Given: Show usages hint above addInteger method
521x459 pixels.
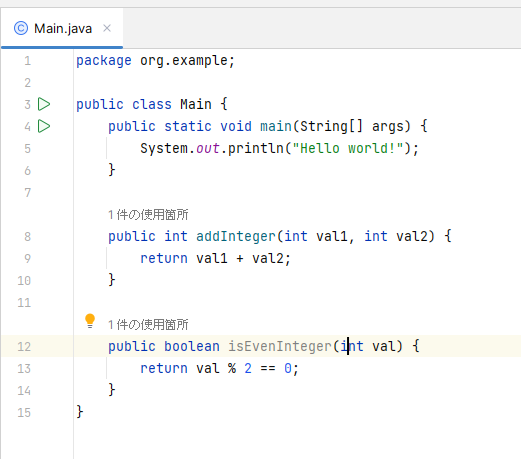Looking at the screenshot, I should click(x=148, y=215).
